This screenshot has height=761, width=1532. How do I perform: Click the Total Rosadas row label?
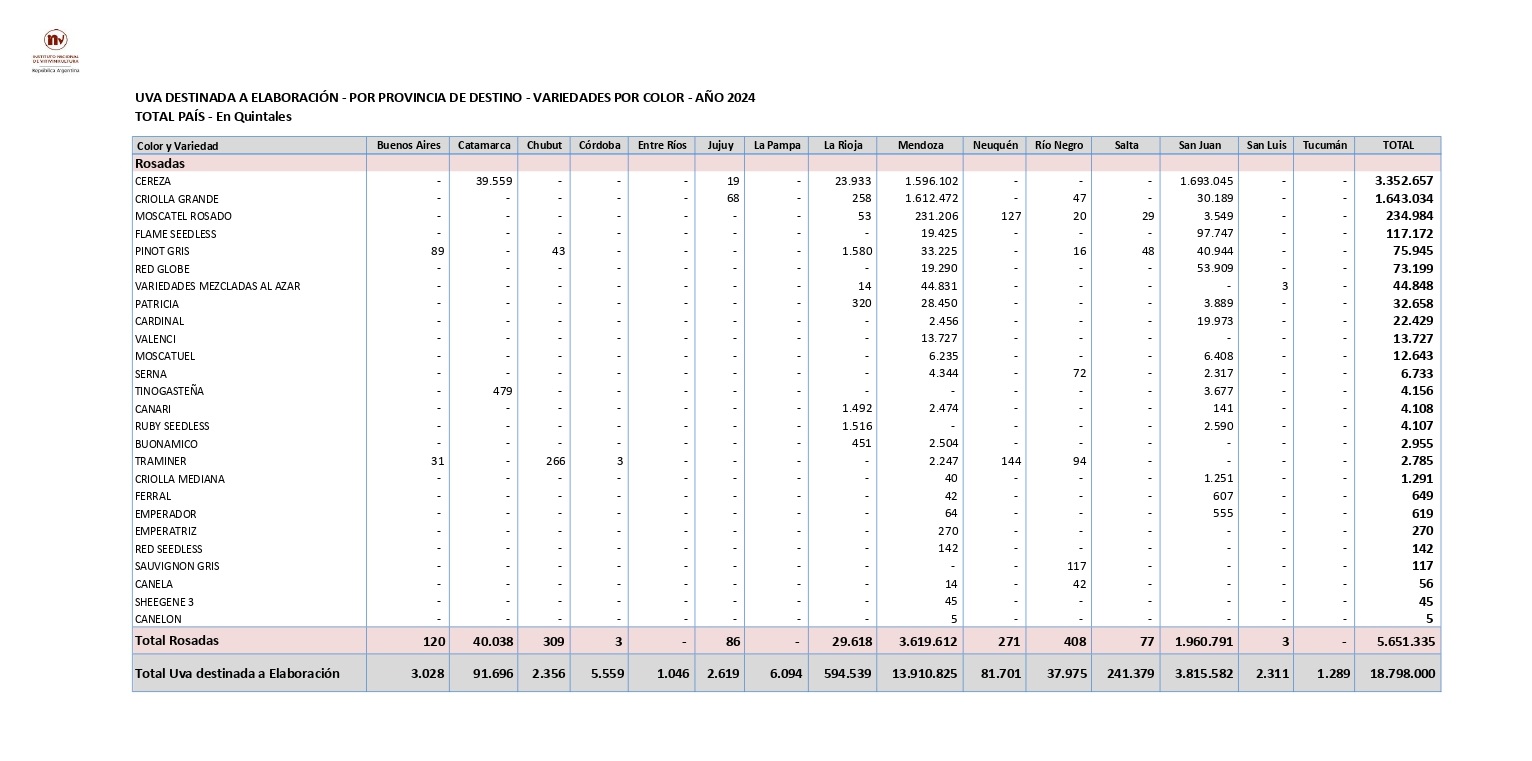click(177, 641)
